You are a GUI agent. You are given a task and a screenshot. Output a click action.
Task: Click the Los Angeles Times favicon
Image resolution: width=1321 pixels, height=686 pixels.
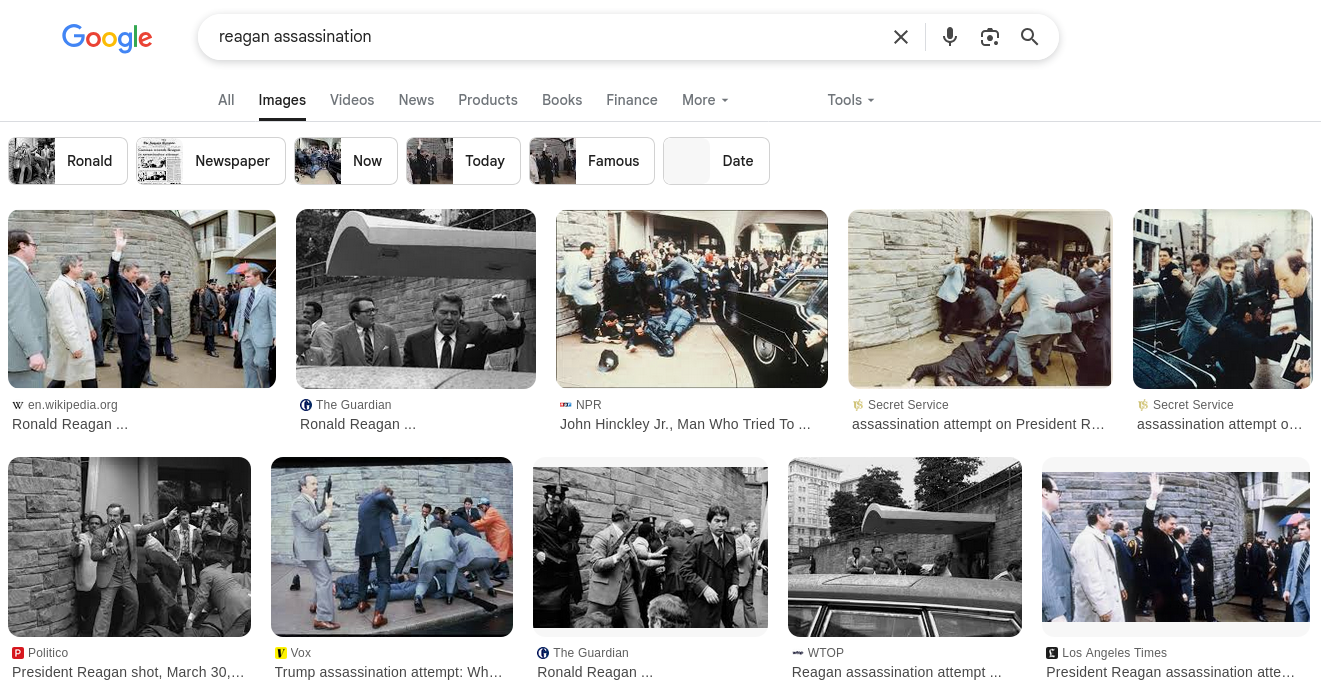[x=1052, y=653]
